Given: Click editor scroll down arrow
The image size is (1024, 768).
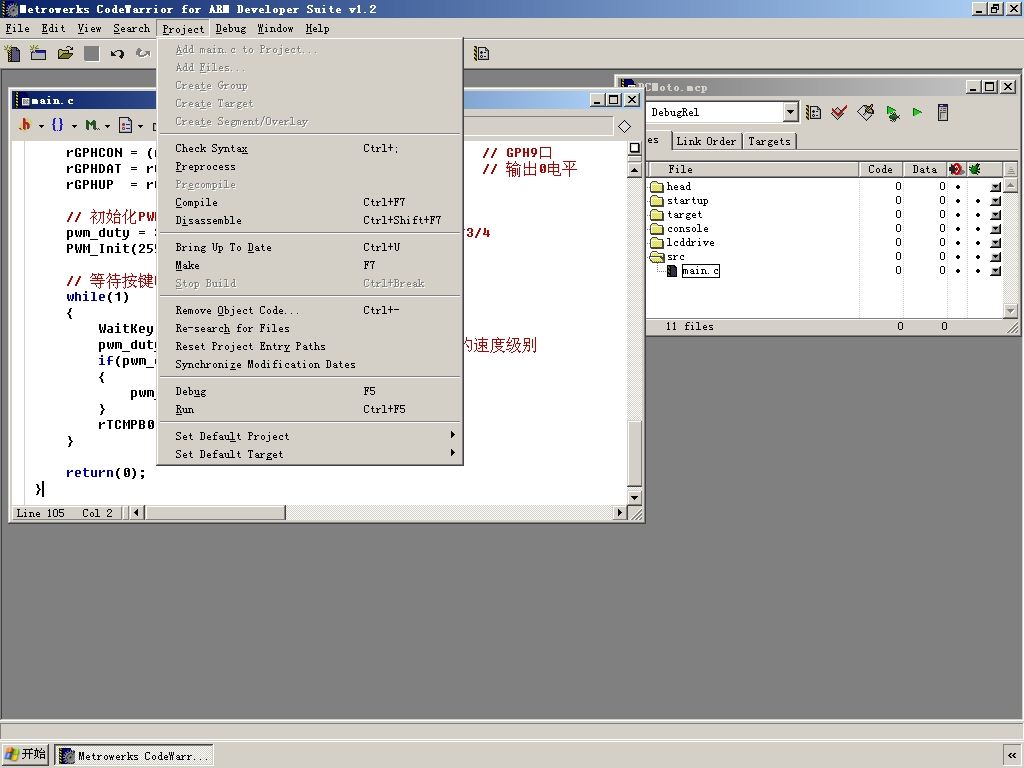Looking at the screenshot, I should pos(634,498).
